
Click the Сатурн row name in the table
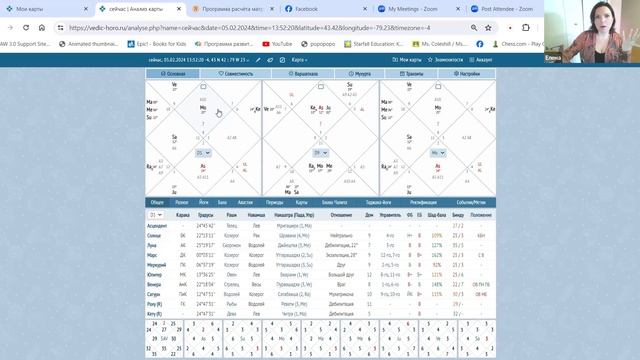(x=153, y=294)
